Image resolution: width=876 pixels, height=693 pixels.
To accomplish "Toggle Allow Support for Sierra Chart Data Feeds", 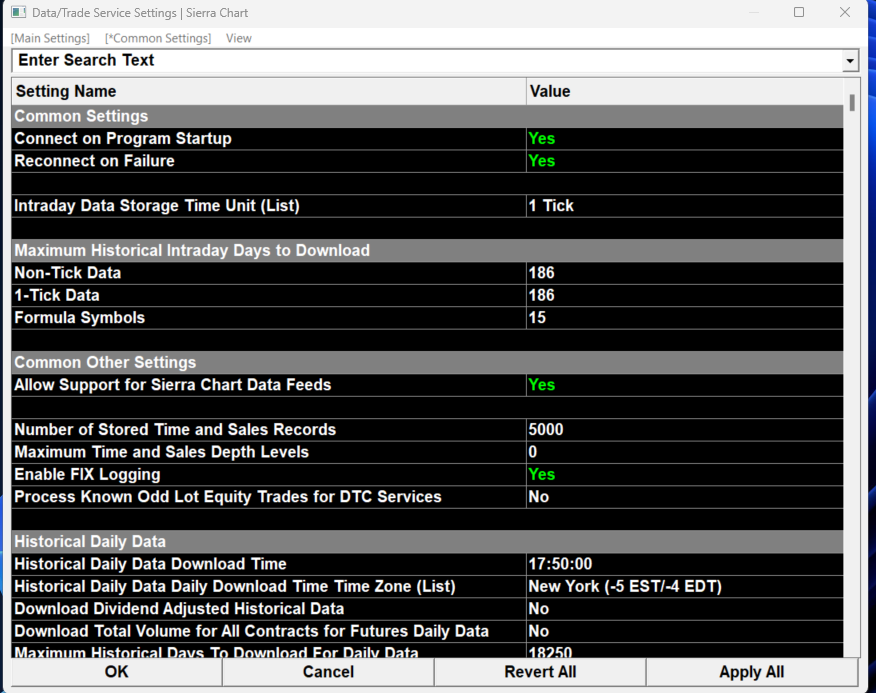I will point(684,385).
